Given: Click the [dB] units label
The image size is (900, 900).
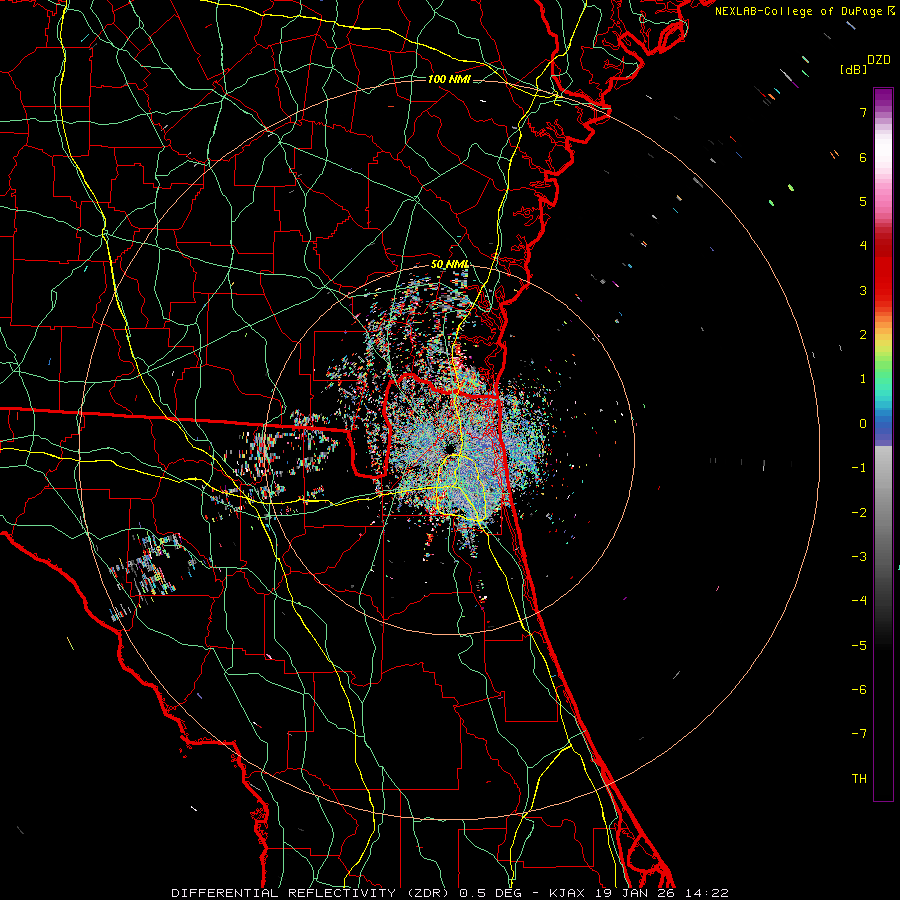Looking at the screenshot, I should pos(853,69).
